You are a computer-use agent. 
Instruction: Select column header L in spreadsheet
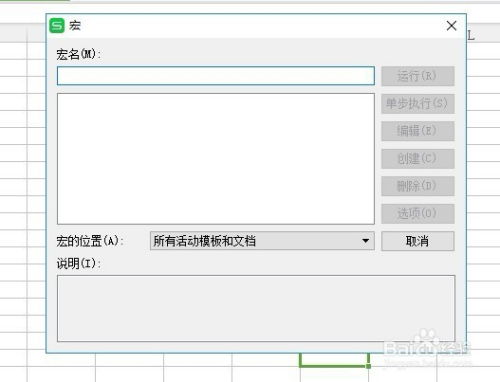(x=471, y=35)
